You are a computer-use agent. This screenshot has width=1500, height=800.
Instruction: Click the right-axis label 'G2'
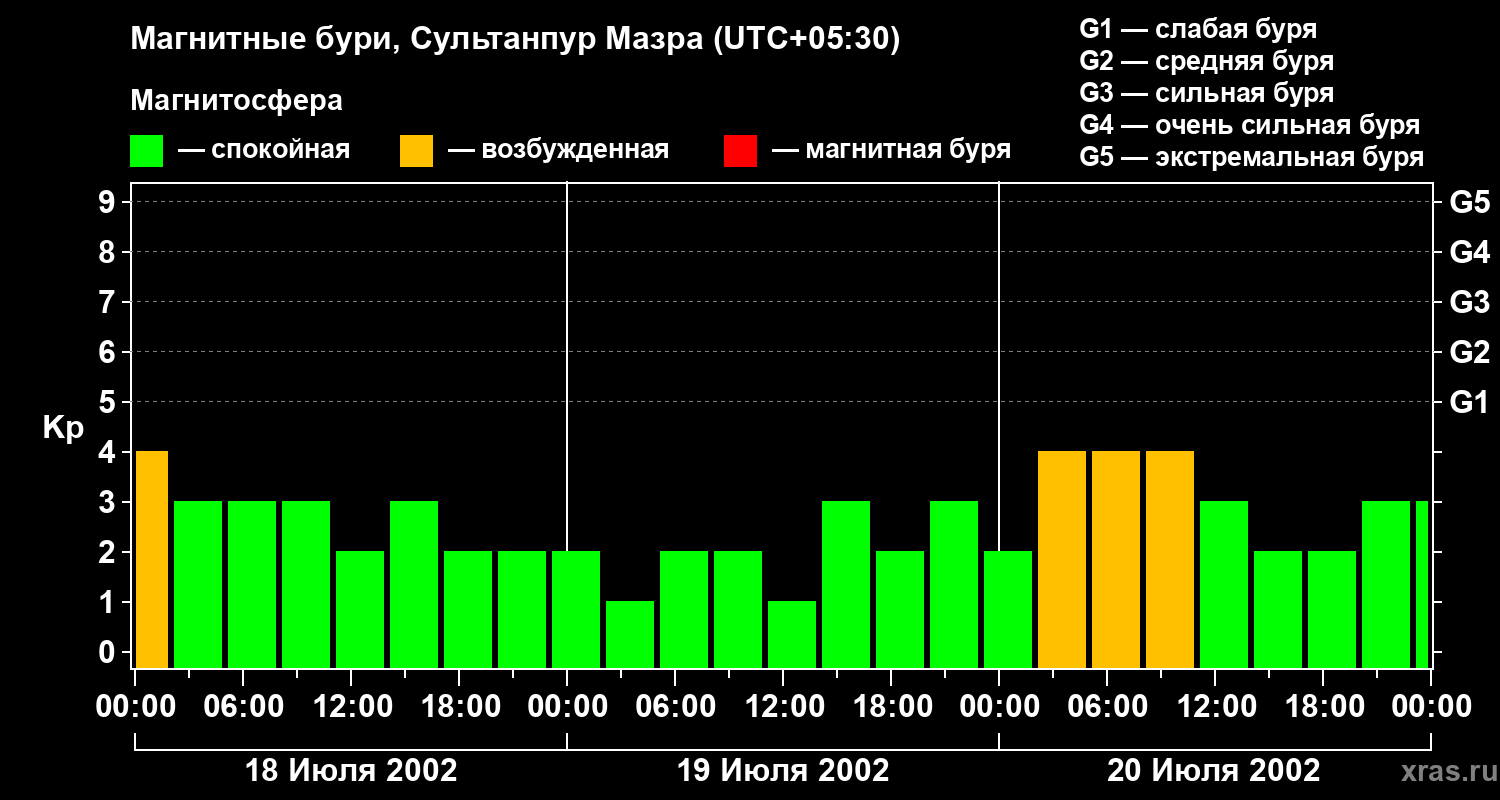1469,353
